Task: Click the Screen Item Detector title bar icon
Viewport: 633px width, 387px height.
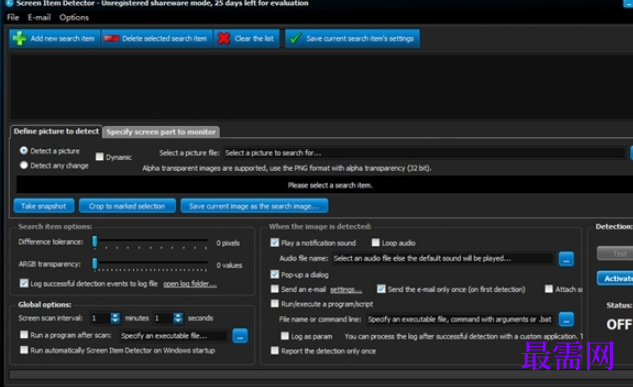Action: pyautogui.click(x=8, y=3)
